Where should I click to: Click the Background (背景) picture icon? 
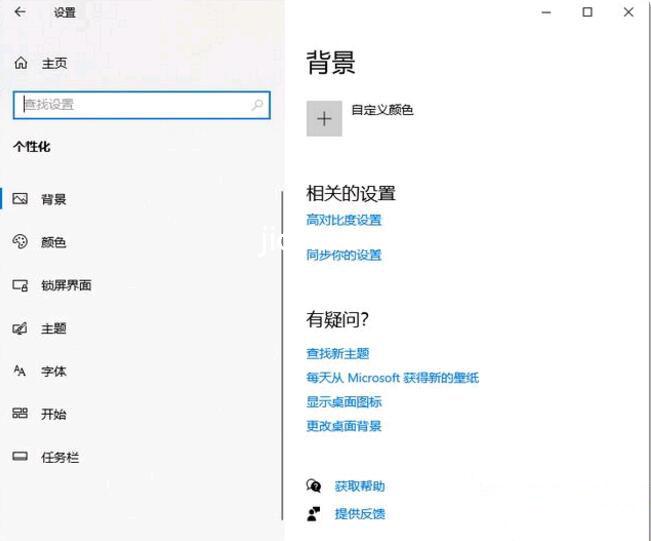(x=20, y=199)
